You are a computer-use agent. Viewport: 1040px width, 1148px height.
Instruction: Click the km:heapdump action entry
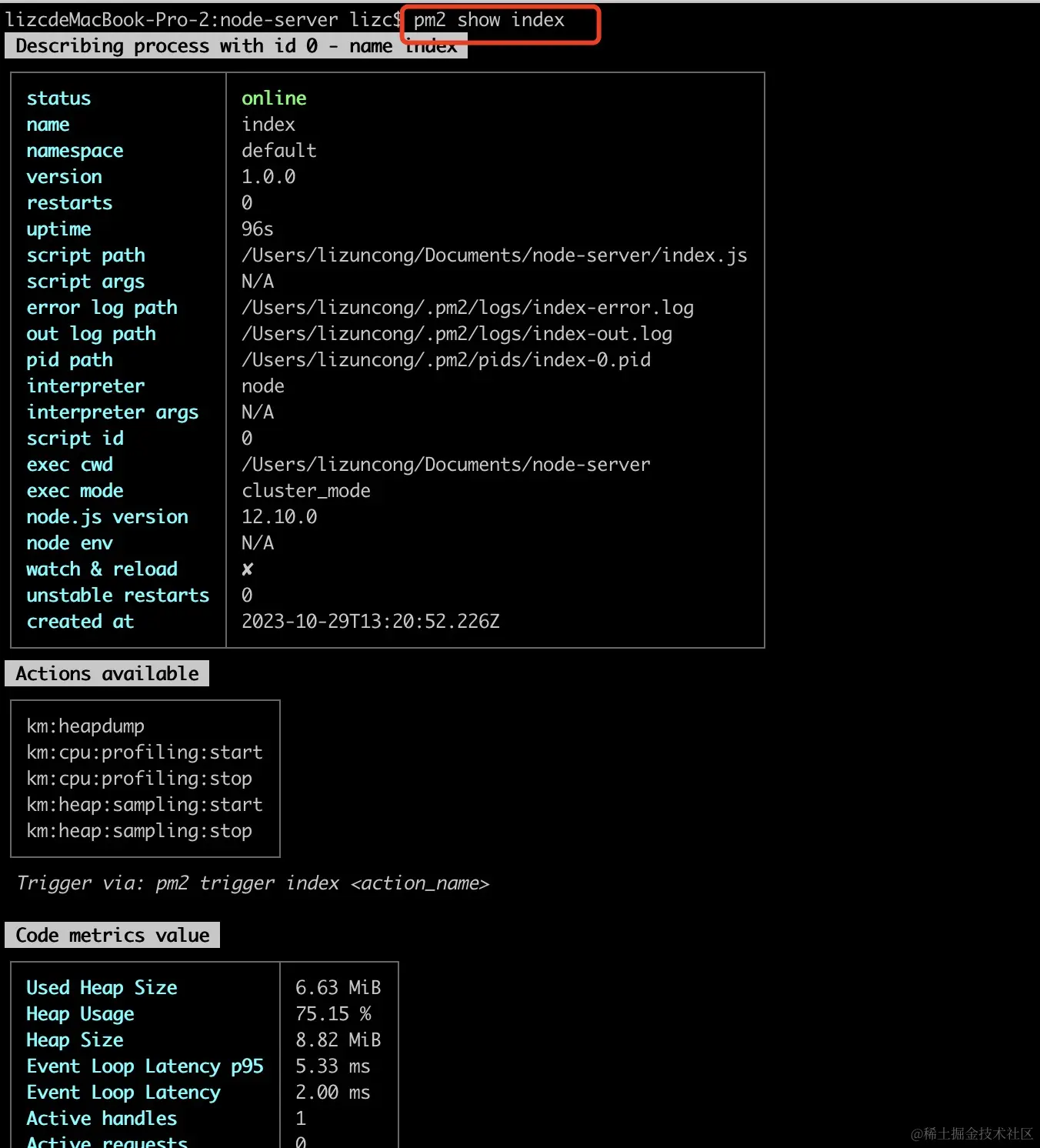coord(85,726)
